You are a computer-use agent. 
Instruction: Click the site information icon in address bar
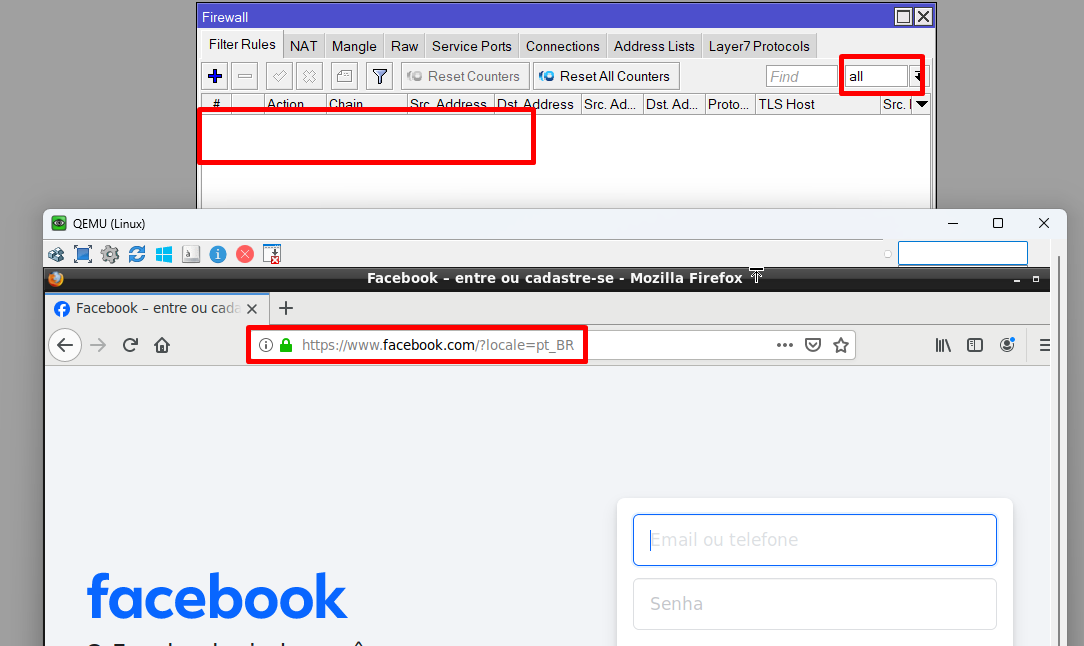pyautogui.click(x=265, y=345)
